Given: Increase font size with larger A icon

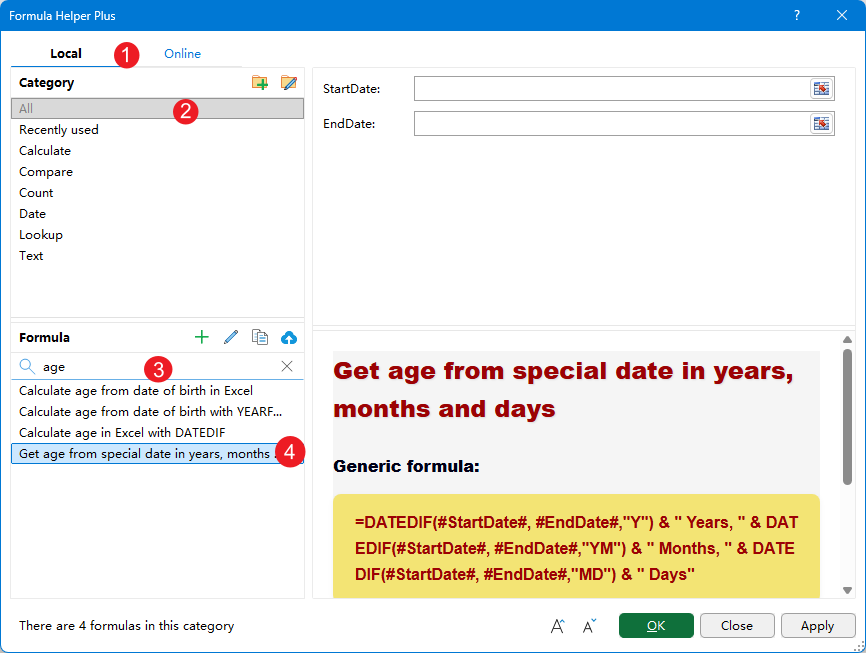Looking at the screenshot, I should (558, 626).
